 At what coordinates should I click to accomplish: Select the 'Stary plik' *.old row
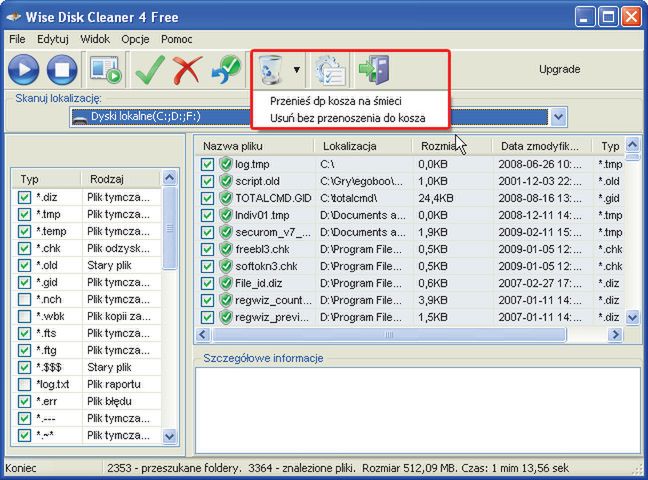pyautogui.click(x=88, y=265)
